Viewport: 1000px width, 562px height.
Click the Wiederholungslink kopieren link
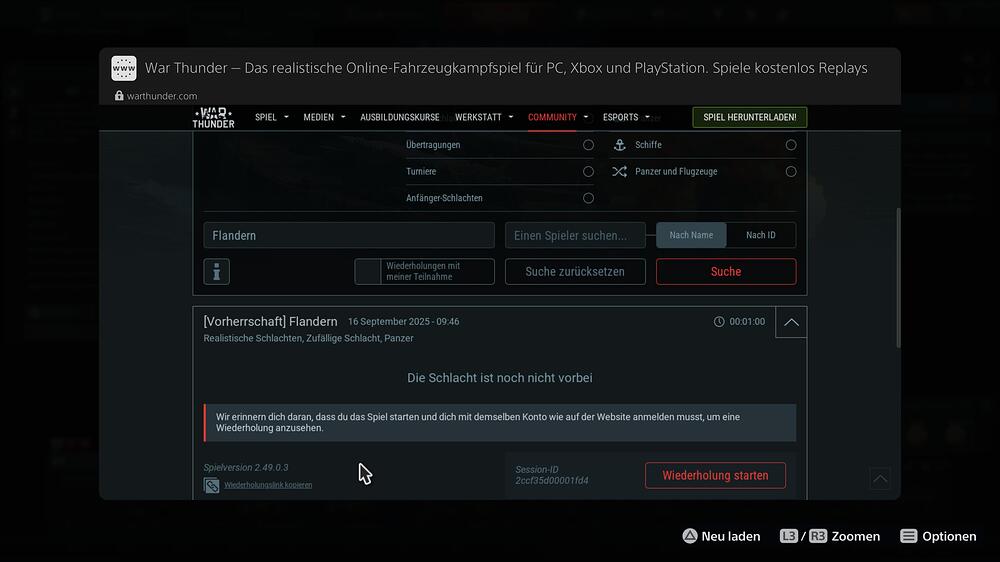click(268, 485)
